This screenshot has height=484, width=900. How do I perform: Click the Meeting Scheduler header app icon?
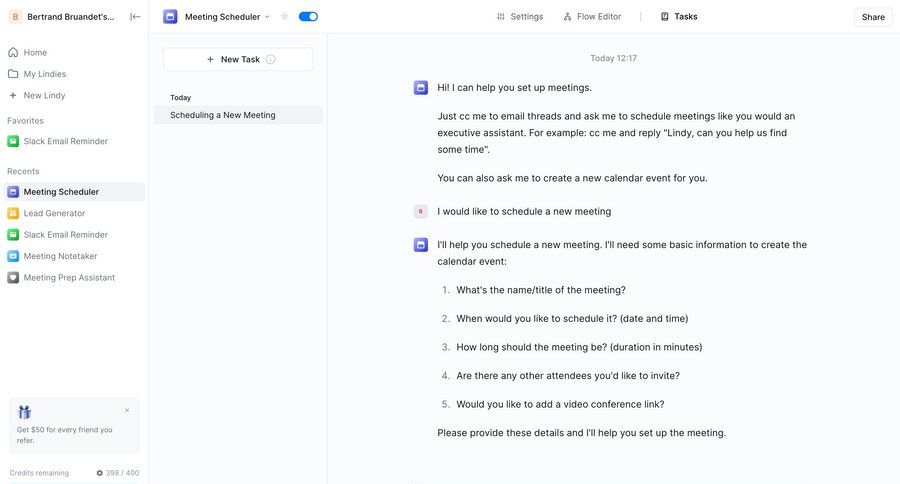point(170,17)
